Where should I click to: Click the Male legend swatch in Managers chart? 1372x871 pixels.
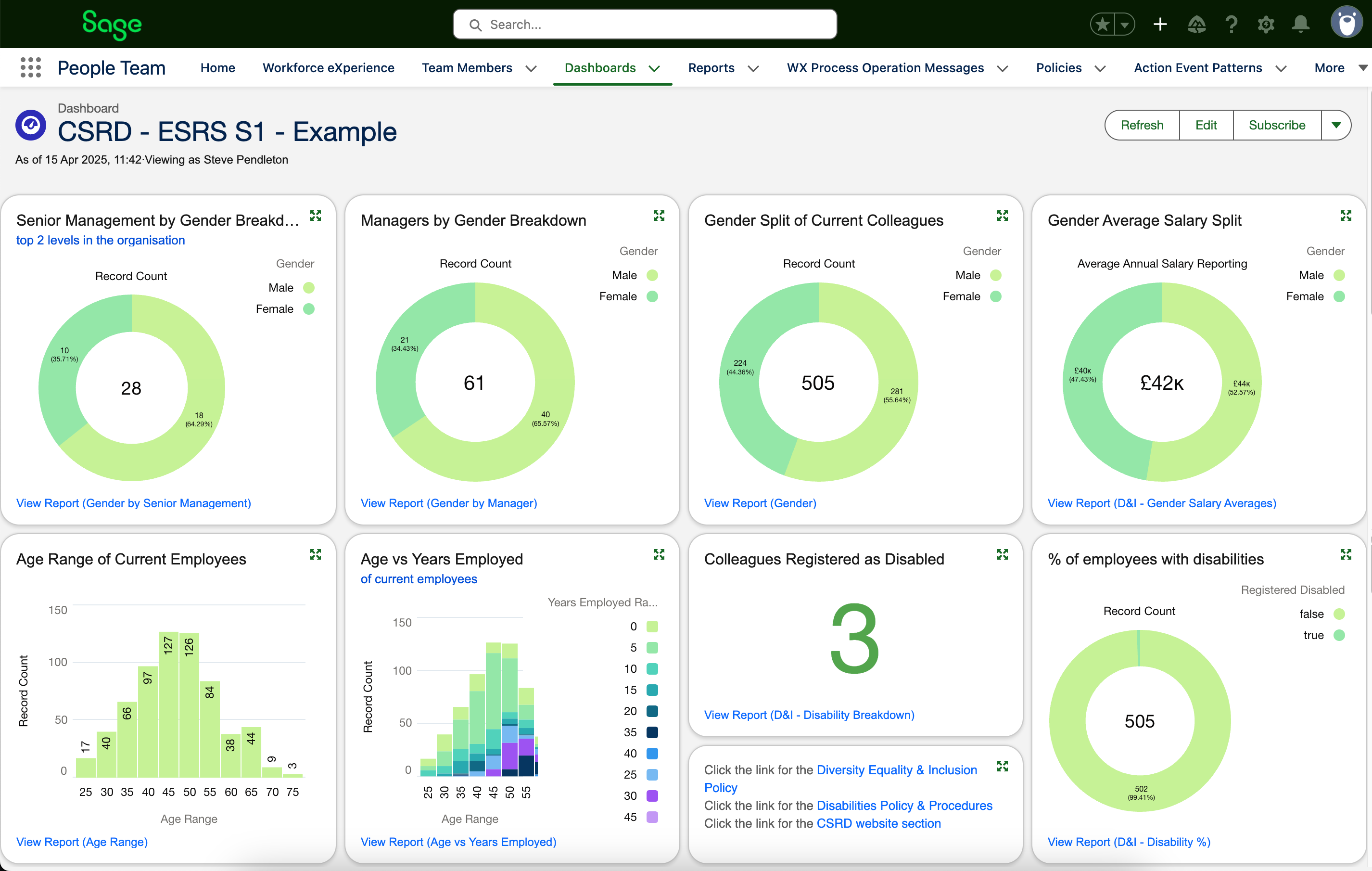[652, 275]
